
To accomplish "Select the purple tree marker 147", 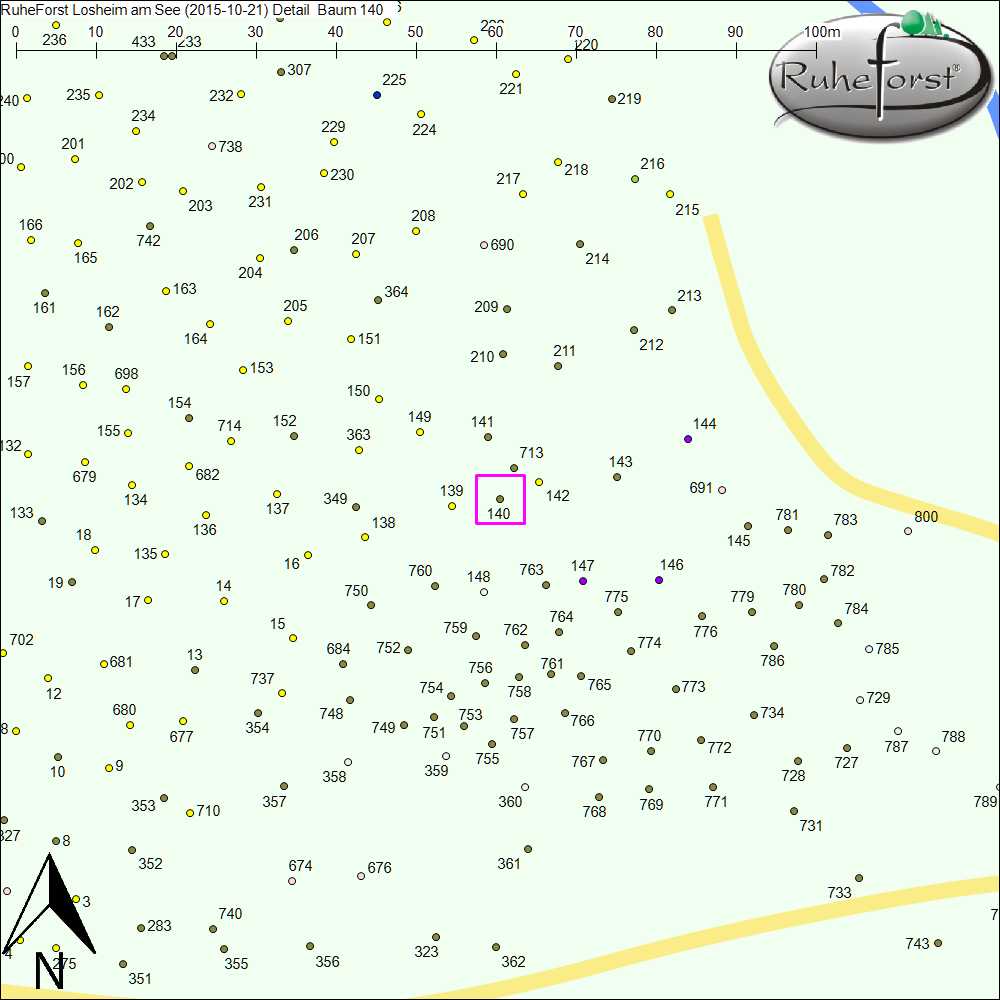I will [x=583, y=581].
